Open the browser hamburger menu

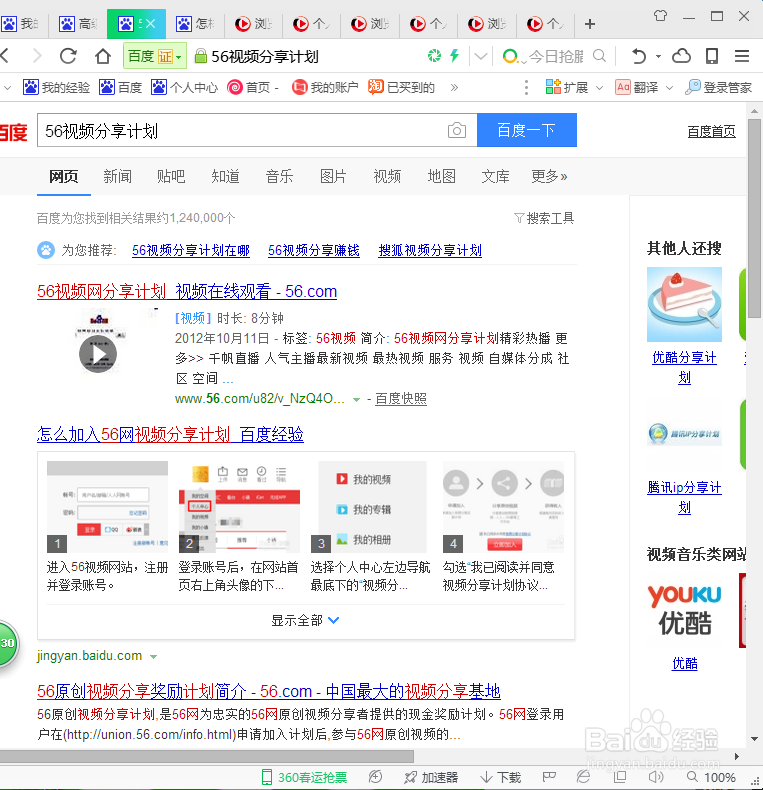pyautogui.click(x=742, y=55)
